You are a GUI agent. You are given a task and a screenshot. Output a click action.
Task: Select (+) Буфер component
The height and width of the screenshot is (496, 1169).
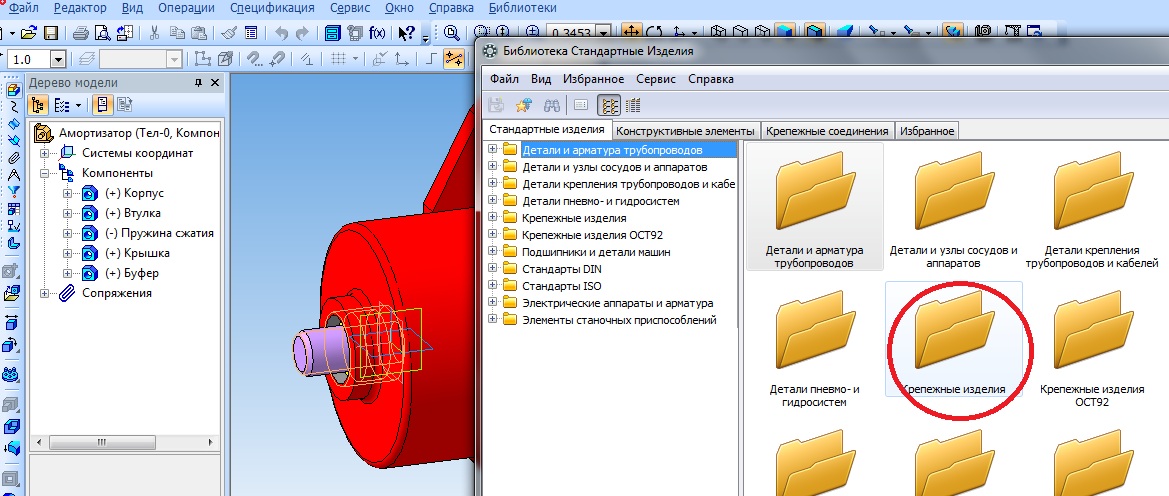[132, 273]
